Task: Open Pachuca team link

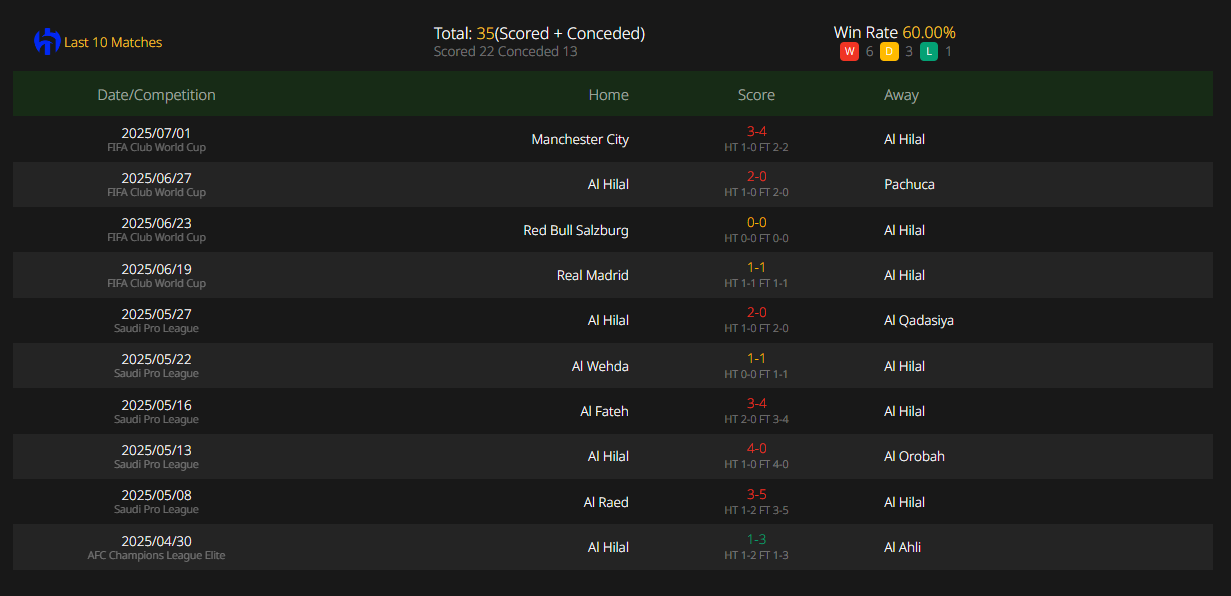Action: pyautogui.click(x=909, y=184)
